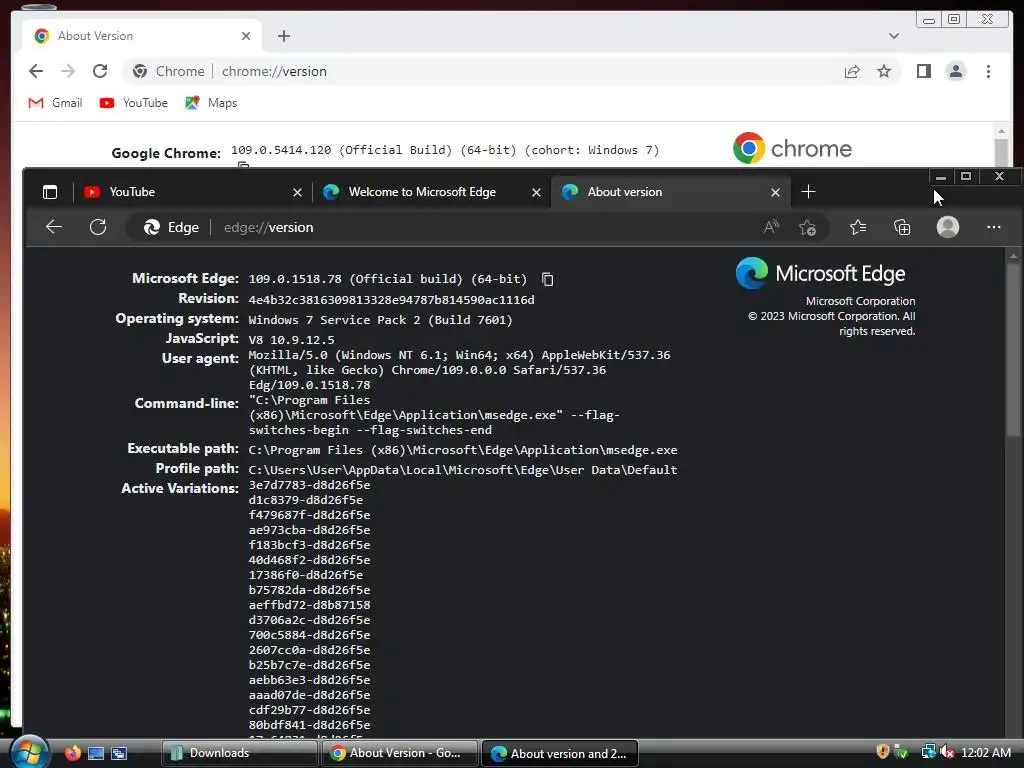Open the network tray icon

[928, 752]
